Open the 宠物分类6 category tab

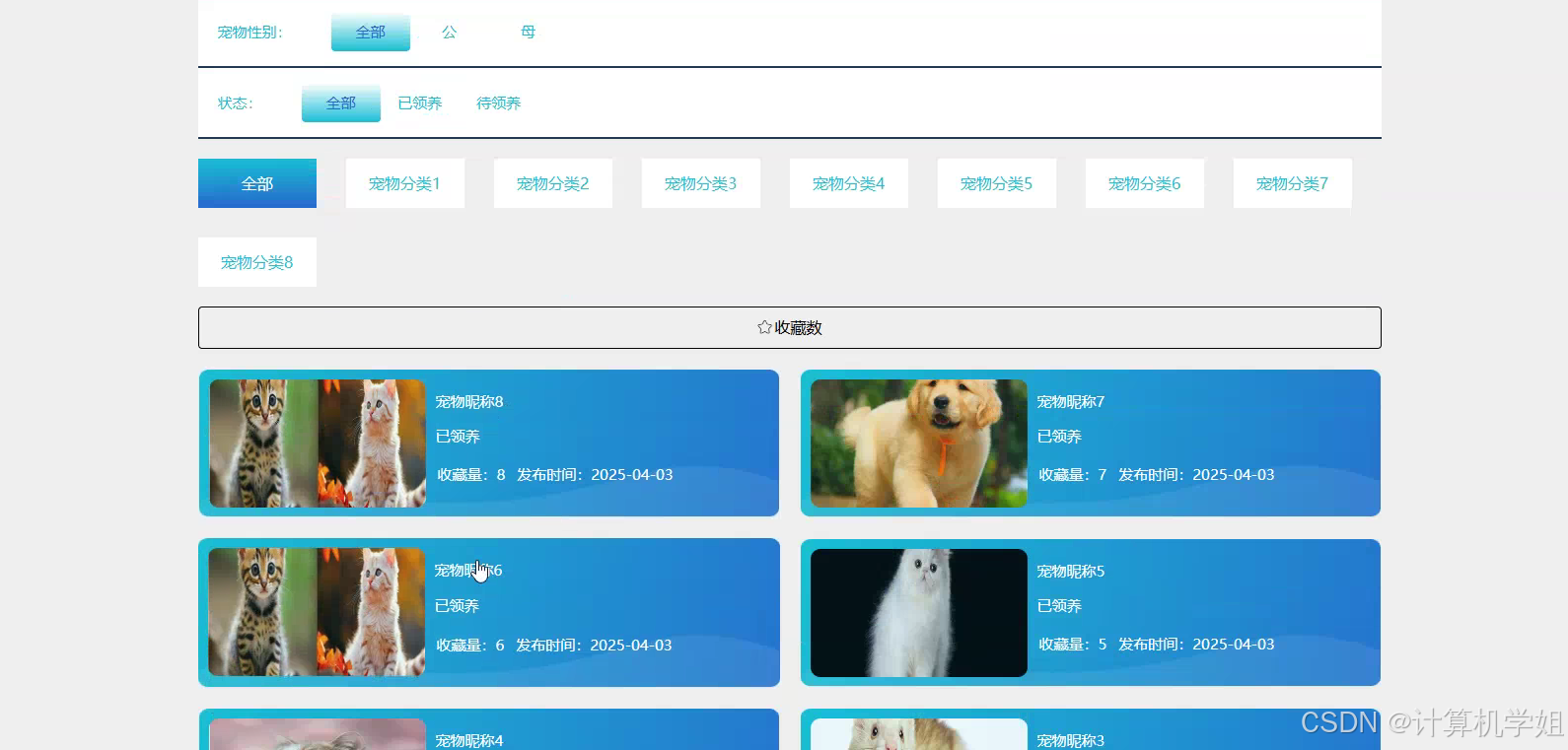1145,183
